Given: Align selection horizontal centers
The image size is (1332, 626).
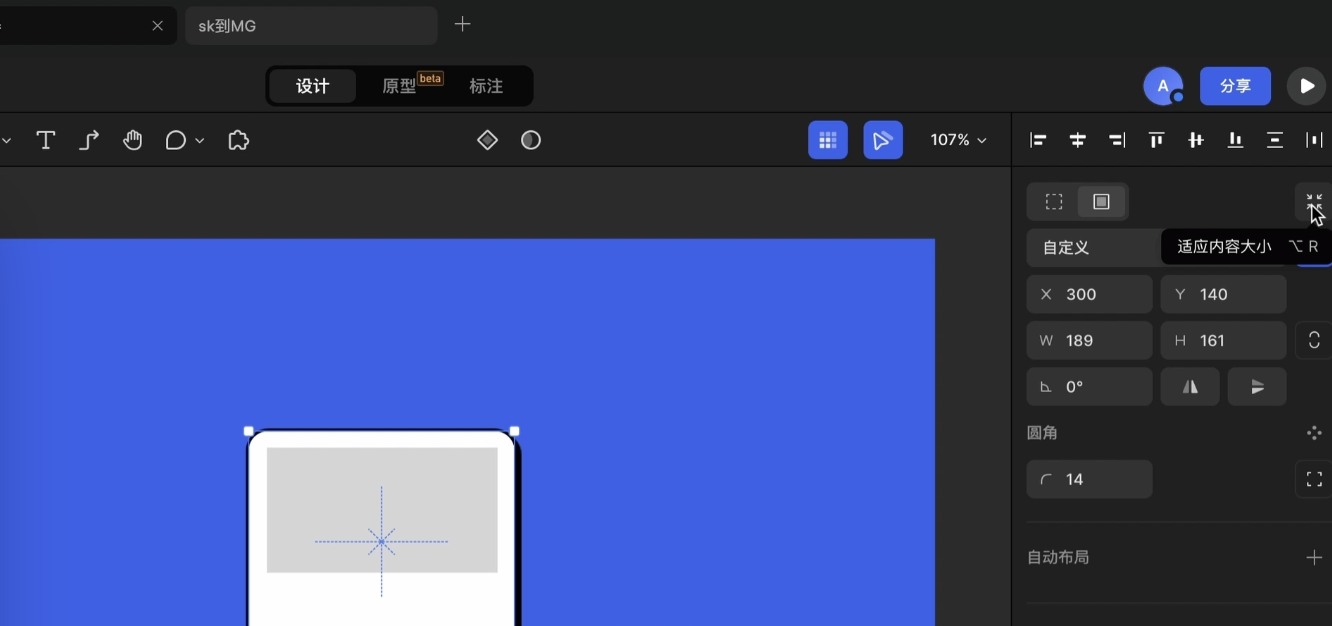Looking at the screenshot, I should (1077, 140).
